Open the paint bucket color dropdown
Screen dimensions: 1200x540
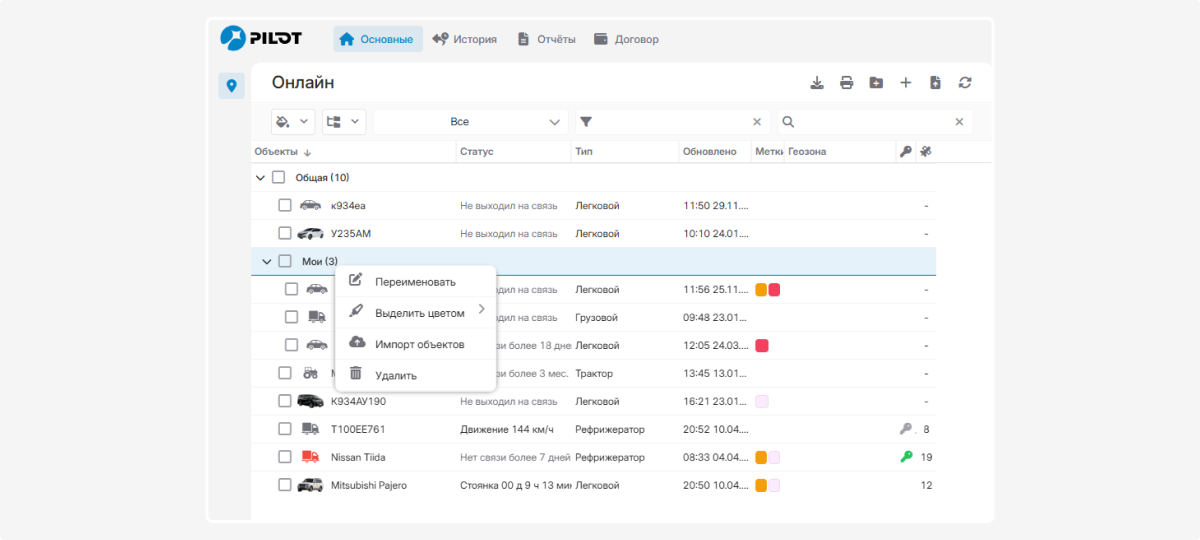tap(293, 122)
